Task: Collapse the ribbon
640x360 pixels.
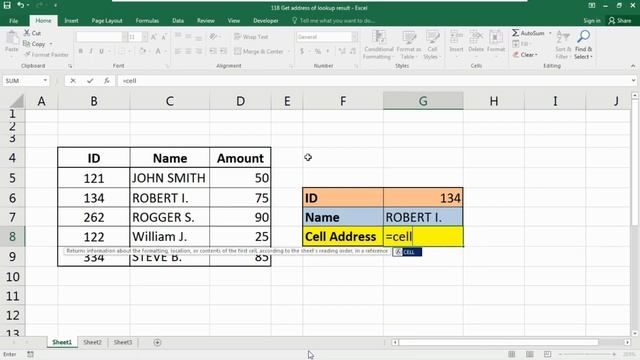Action: (x=633, y=66)
